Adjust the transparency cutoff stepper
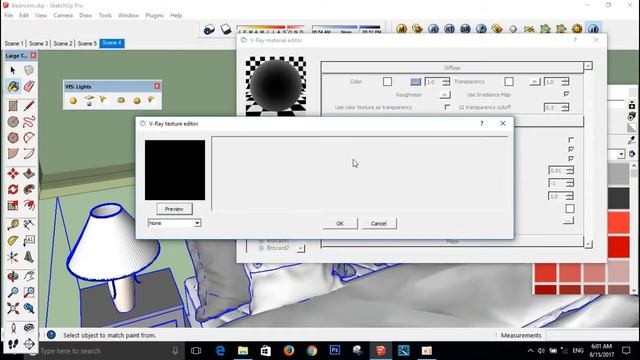 pyautogui.click(x=565, y=107)
